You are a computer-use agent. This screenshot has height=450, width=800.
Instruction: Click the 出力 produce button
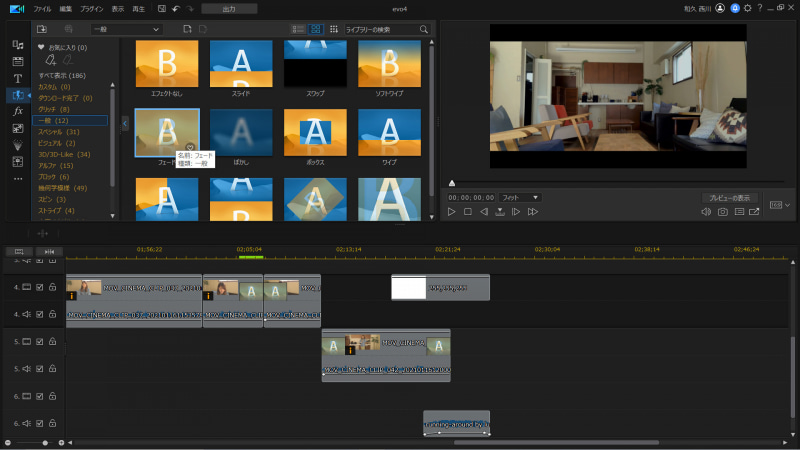(229, 9)
